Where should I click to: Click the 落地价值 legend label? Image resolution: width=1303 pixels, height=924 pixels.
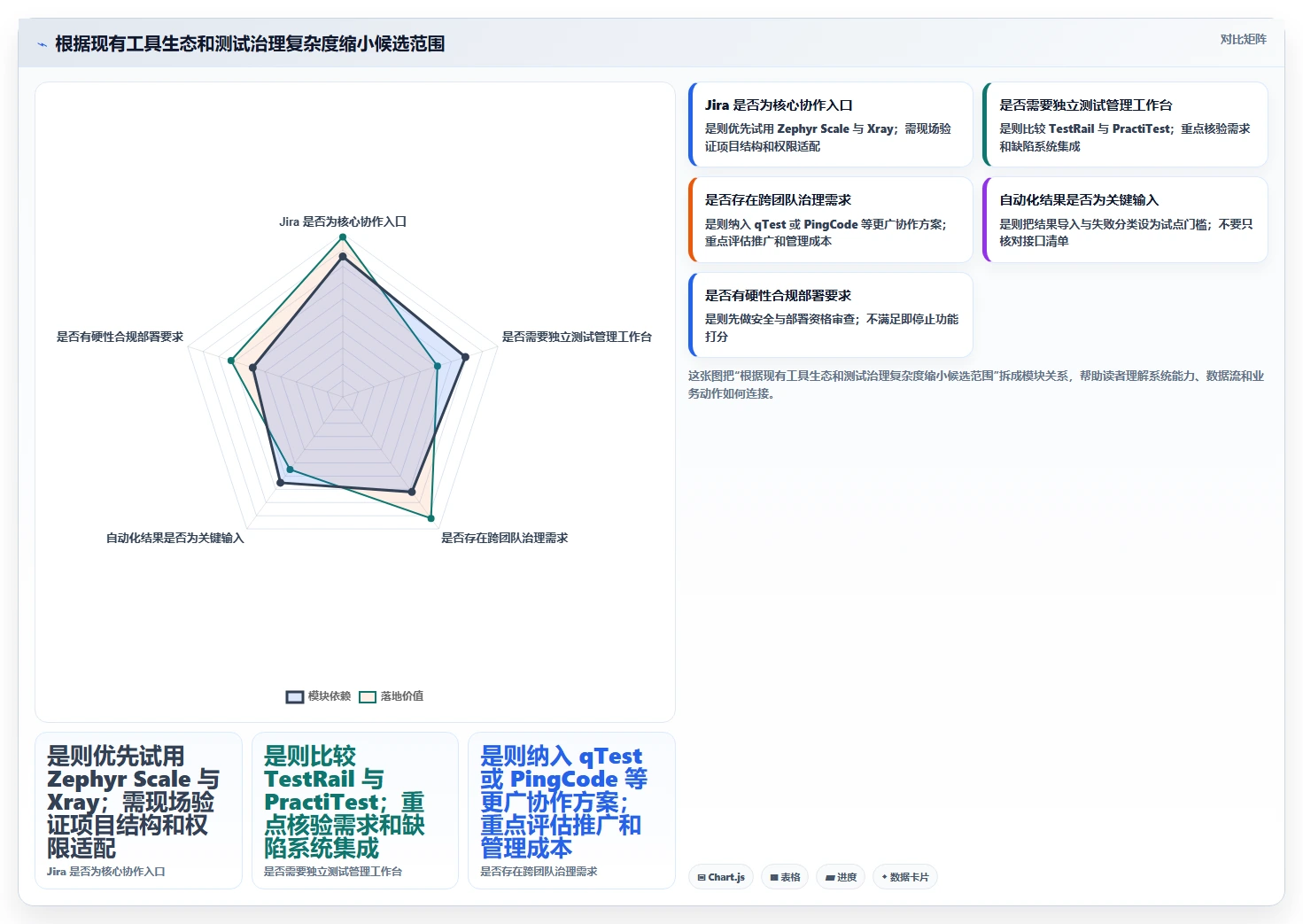click(402, 696)
